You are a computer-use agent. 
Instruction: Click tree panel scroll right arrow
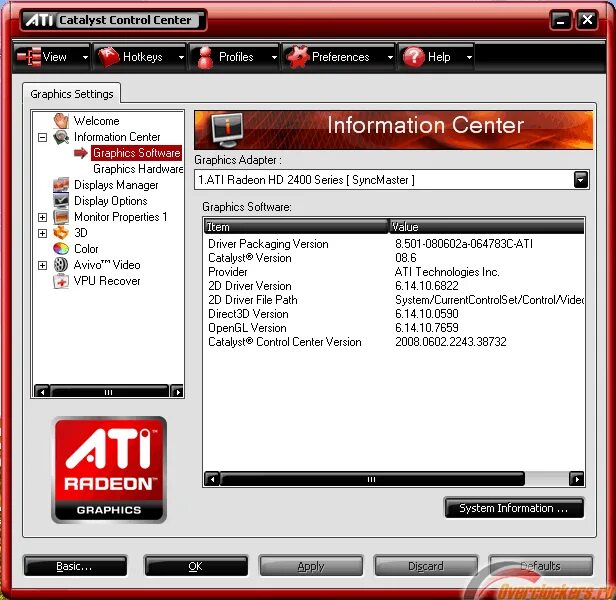pyautogui.click(x=177, y=392)
